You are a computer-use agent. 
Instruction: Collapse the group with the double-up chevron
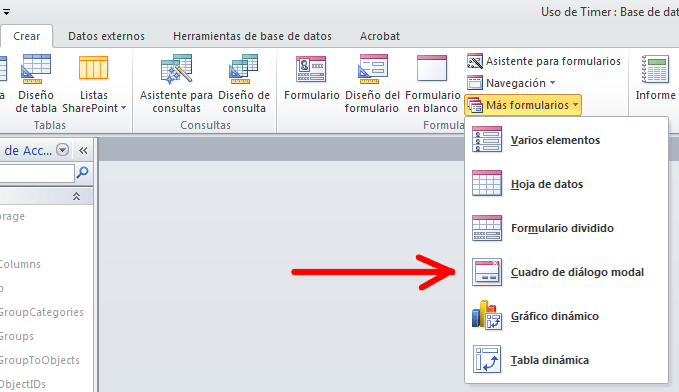[76, 196]
